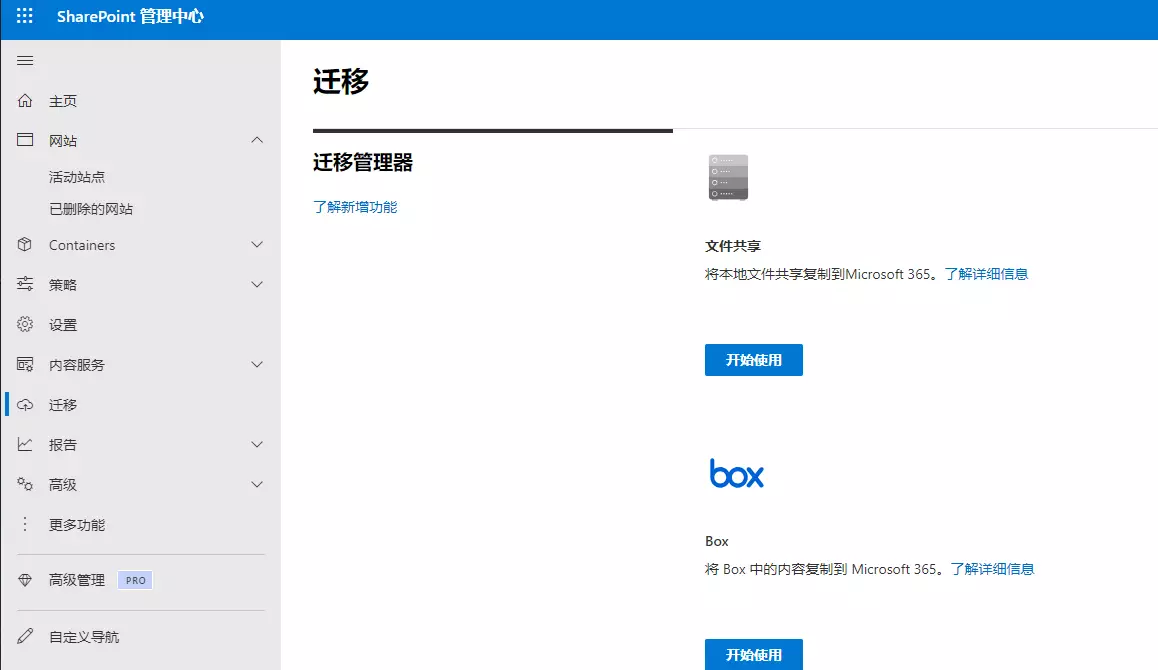Screen dimensions: 1158x670
Task: Click the PRO badge beside 高级管理
Action: click(x=135, y=580)
